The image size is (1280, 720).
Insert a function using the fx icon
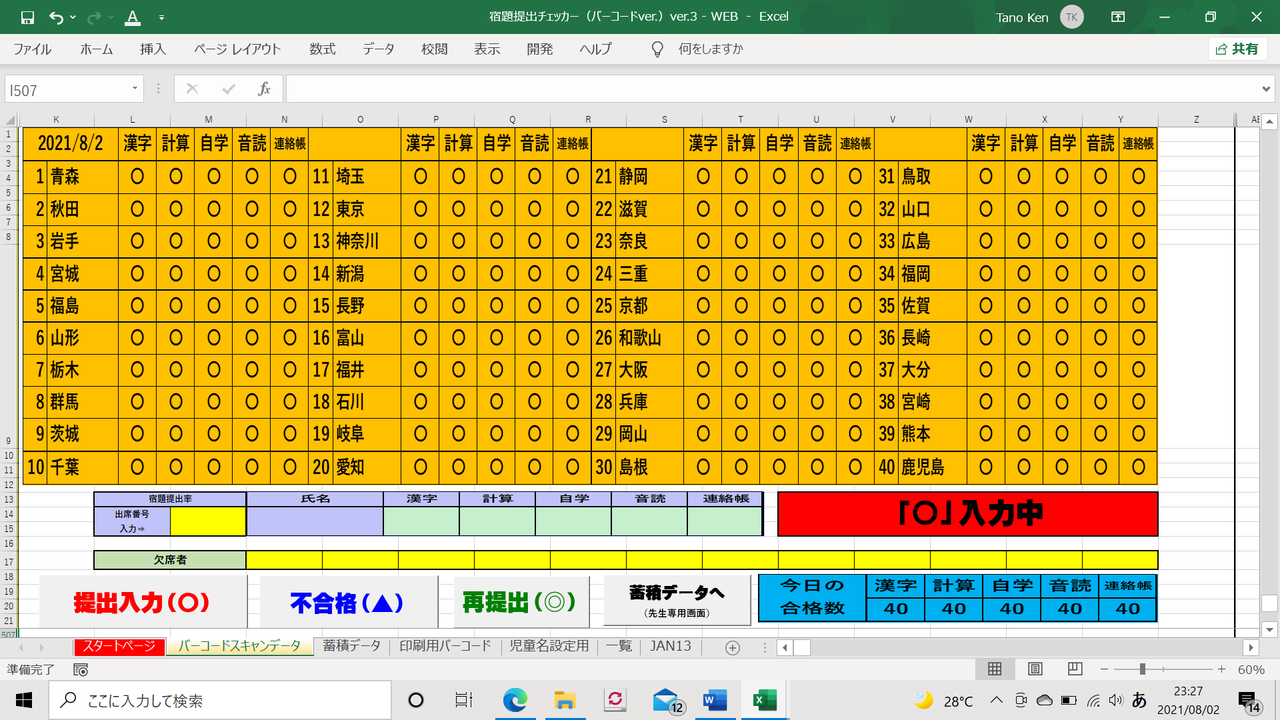tap(264, 89)
